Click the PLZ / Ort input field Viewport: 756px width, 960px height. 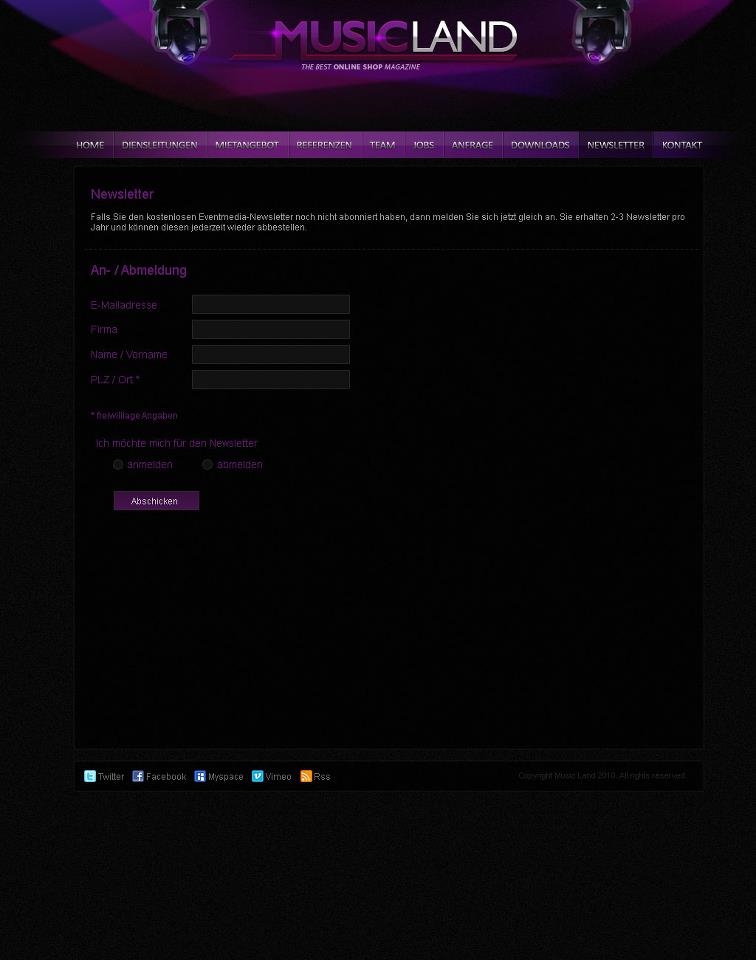[x=270, y=379]
